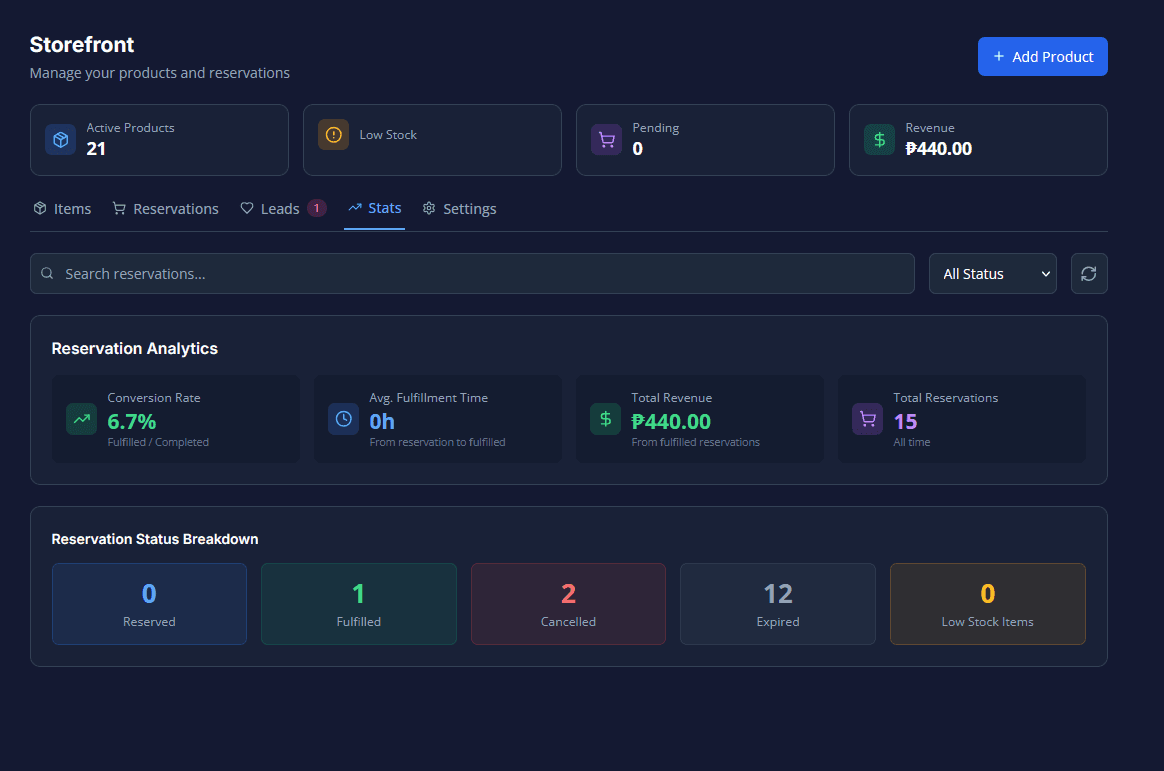Click the Revenue dollar sign icon
Viewport: 1164px width, 771px height.
(879, 139)
